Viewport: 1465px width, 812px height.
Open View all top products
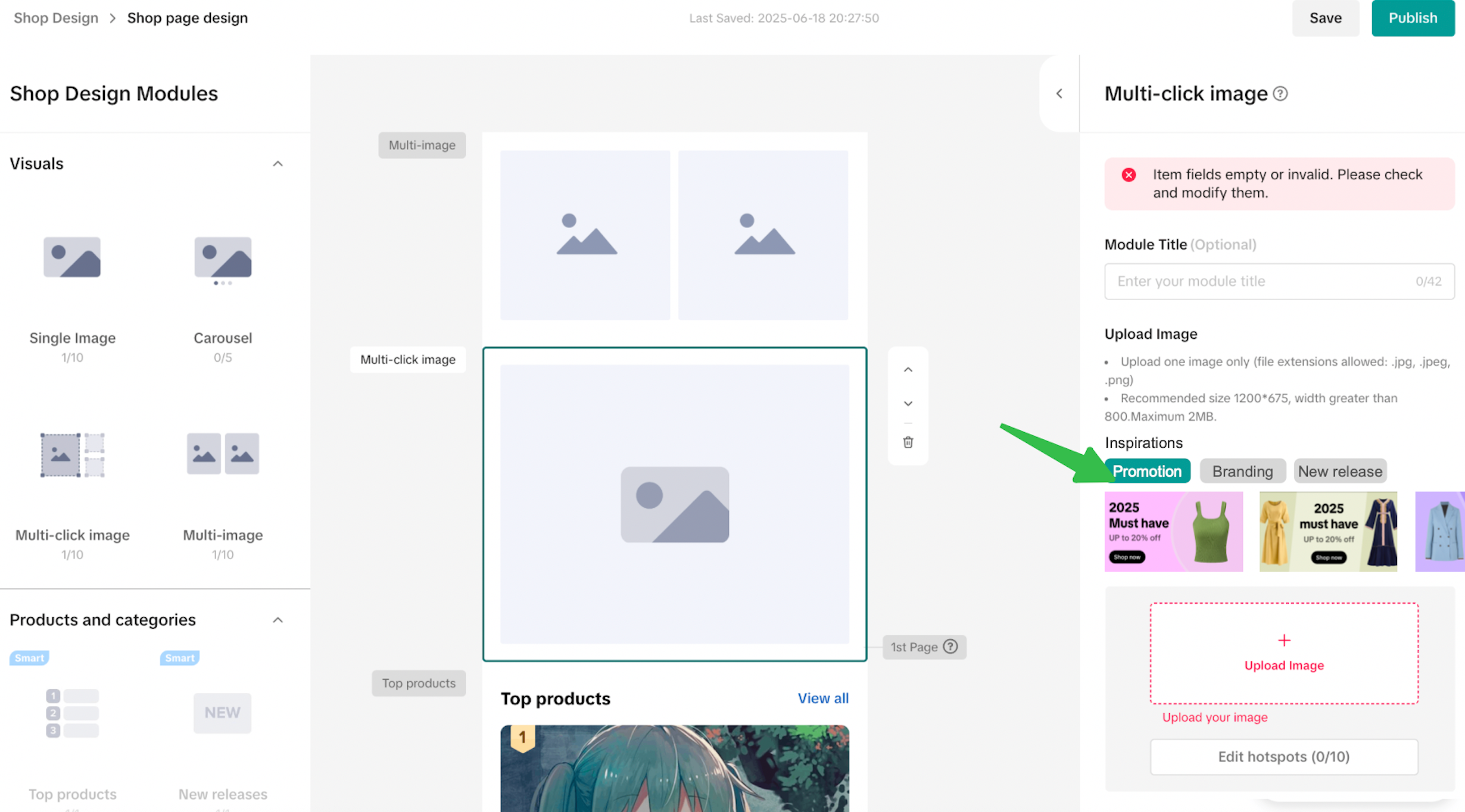pos(823,698)
